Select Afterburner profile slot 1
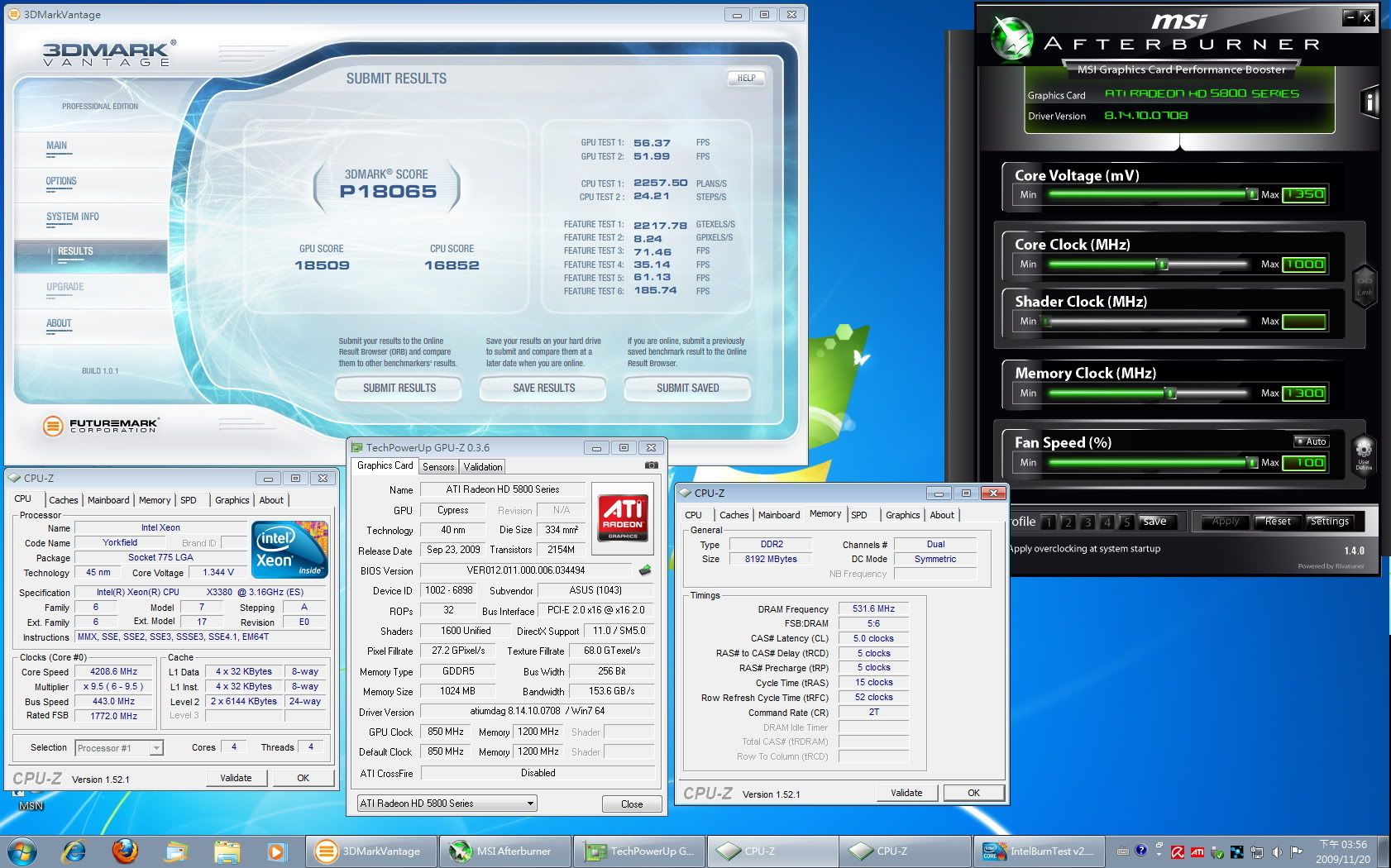This screenshot has height=868, width=1391. coord(1049,522)
